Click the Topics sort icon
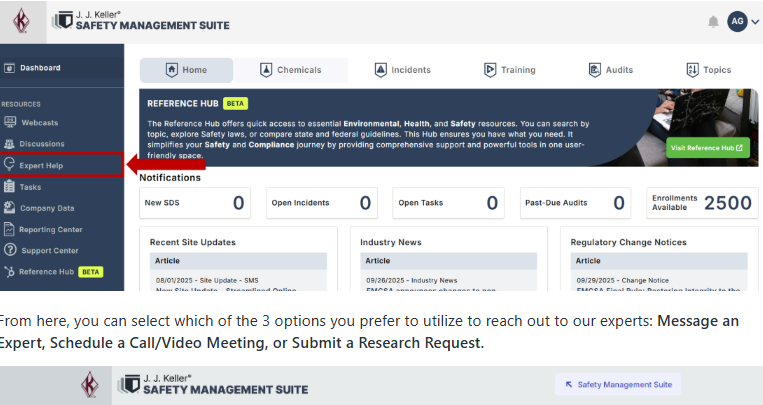 coord(692,70)
